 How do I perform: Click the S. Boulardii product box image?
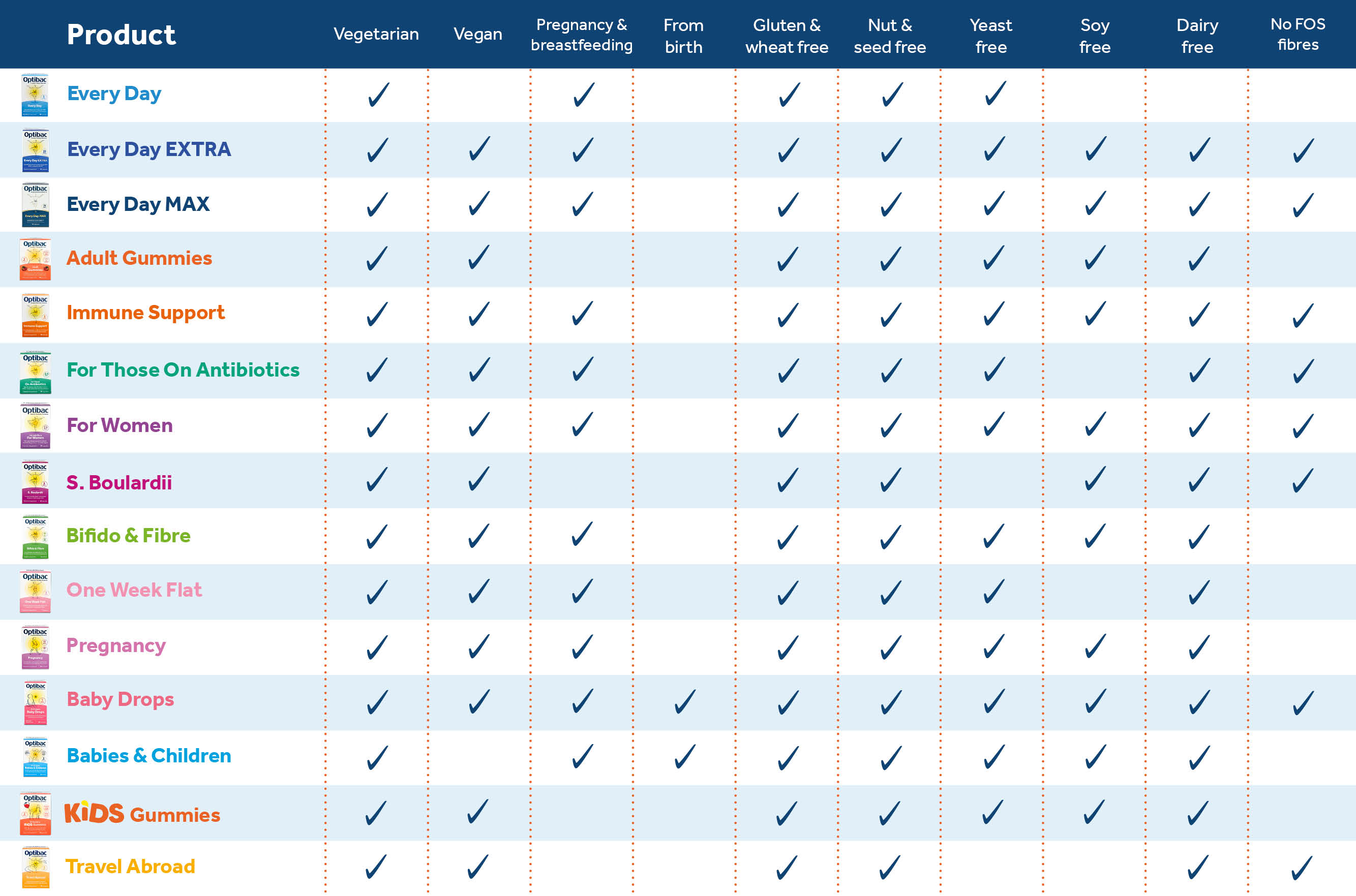(35, 482)
